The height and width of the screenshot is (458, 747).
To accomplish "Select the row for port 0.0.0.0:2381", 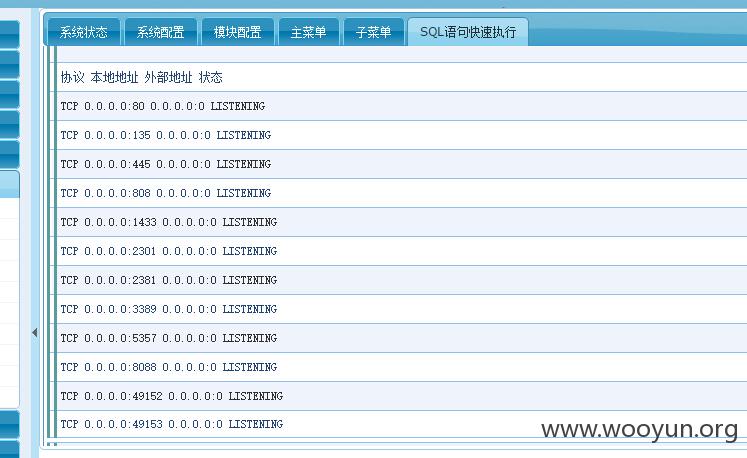I will pos(402,280).
